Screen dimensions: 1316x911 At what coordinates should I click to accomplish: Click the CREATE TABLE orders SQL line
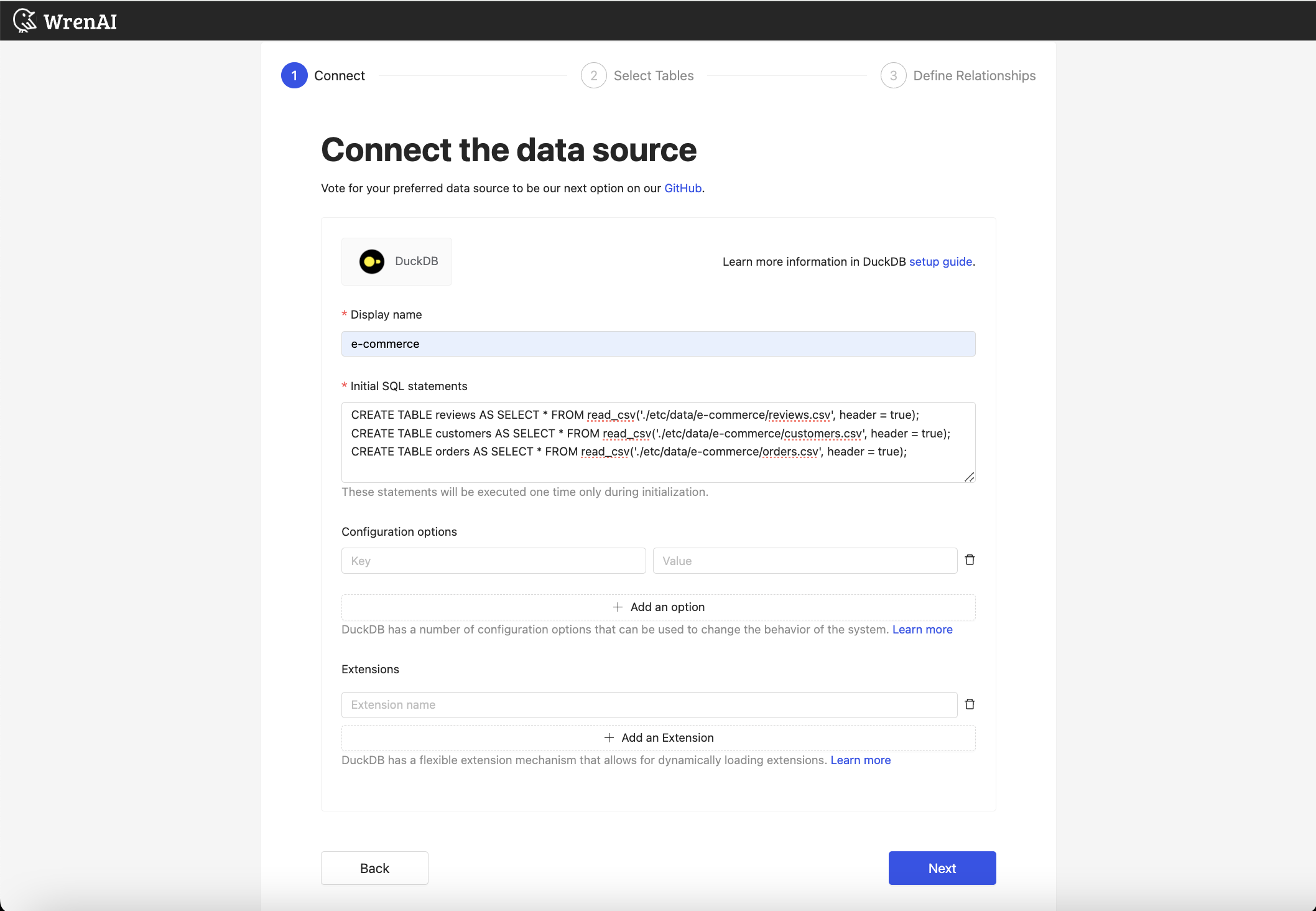[629, 451]
